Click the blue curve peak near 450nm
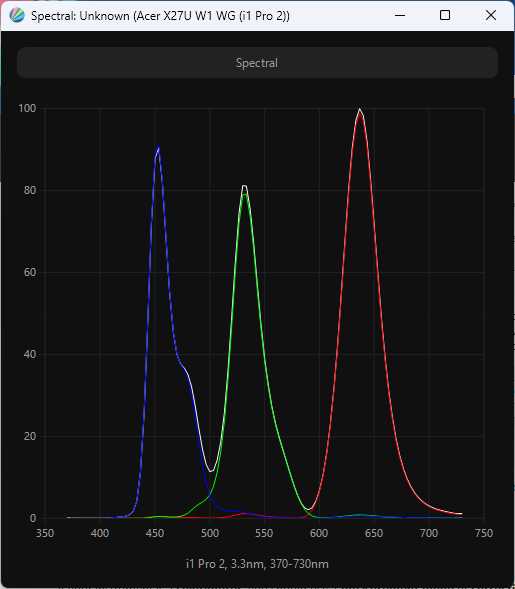The height and width of the screenshot is (589, 515). tap(159, 147)
